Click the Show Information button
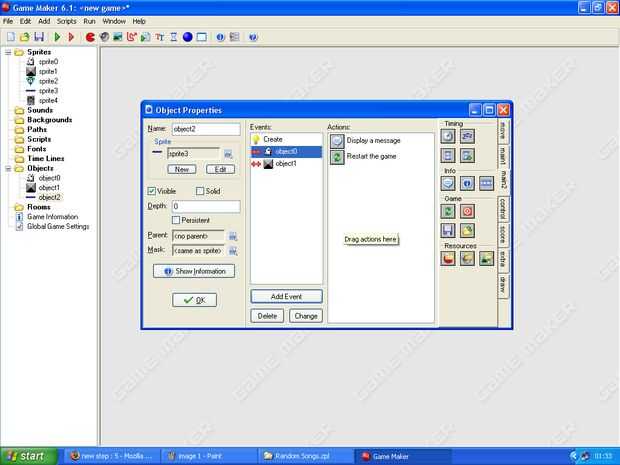 click(x=194, y=271)
